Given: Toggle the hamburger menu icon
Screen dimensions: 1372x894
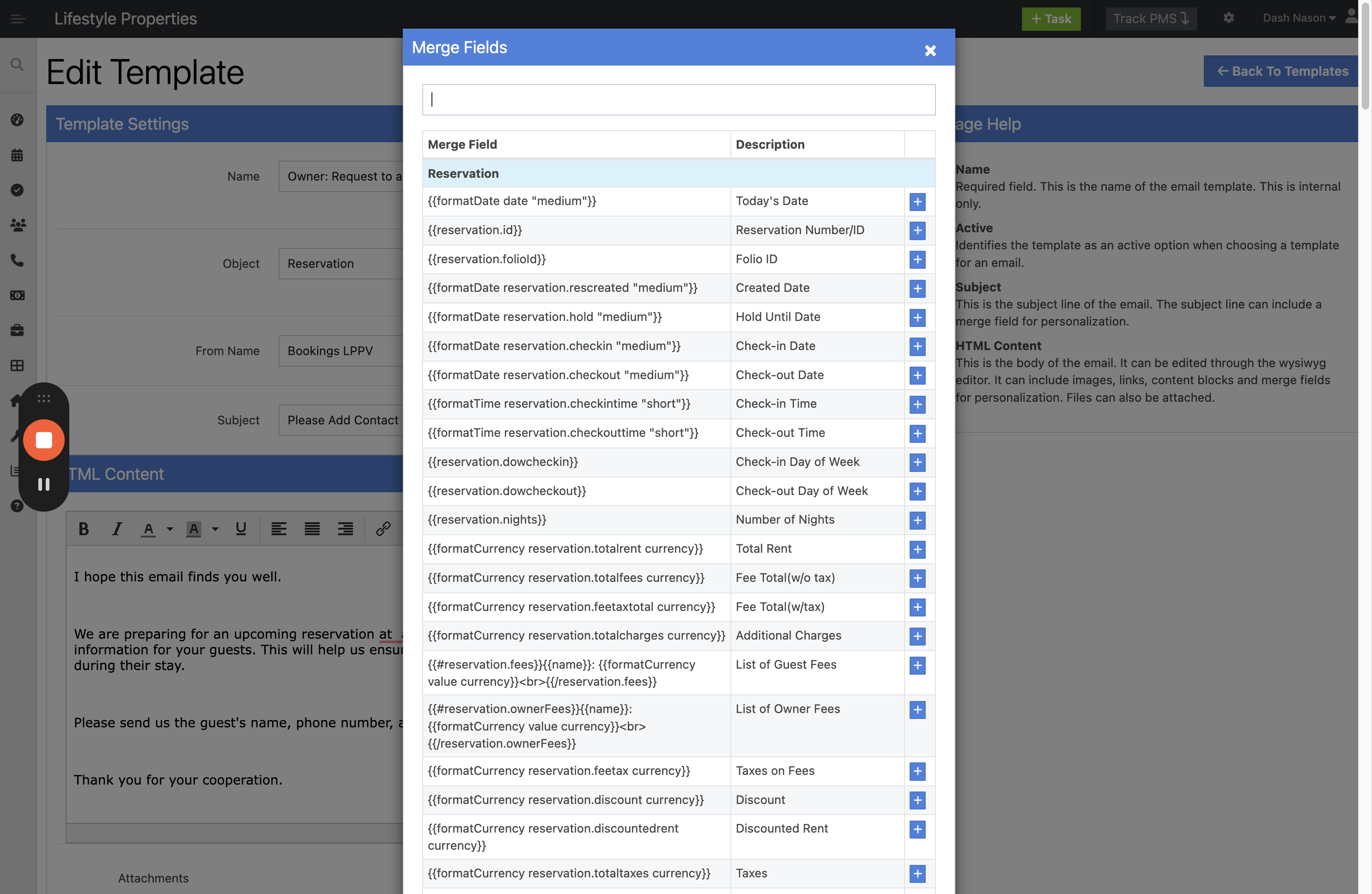Looking at the screenshot, I should click(x=18, y=19).
